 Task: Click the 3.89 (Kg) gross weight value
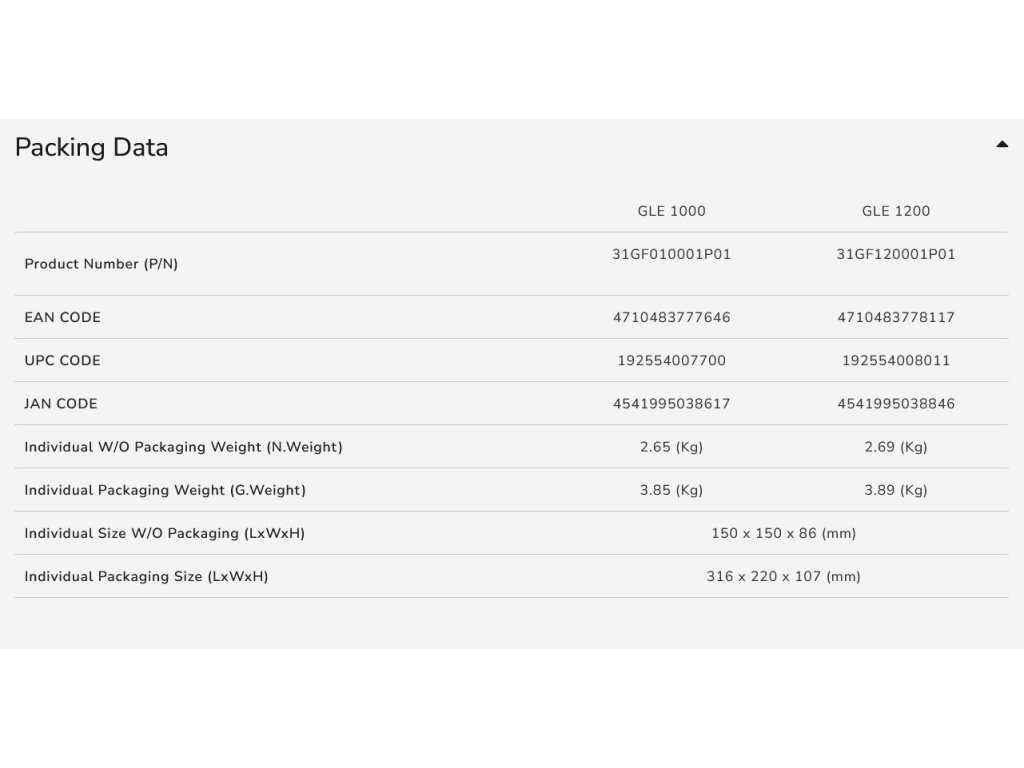pos(895,490)
